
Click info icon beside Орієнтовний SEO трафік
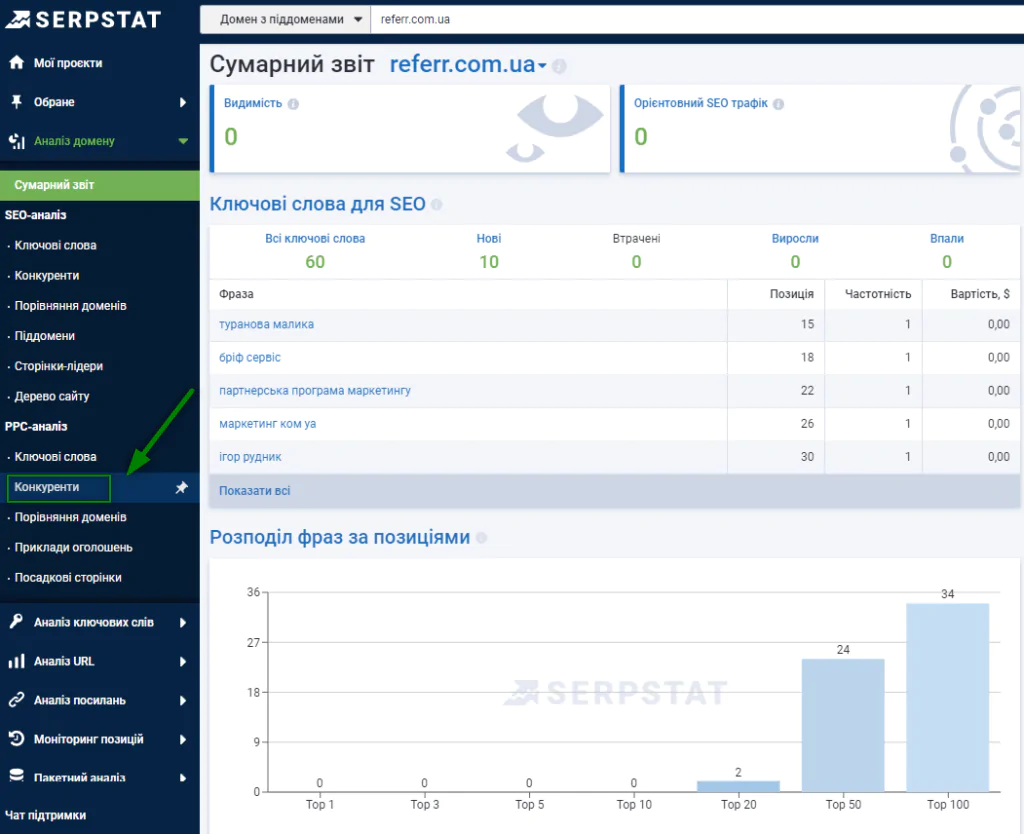pos(778,104)
